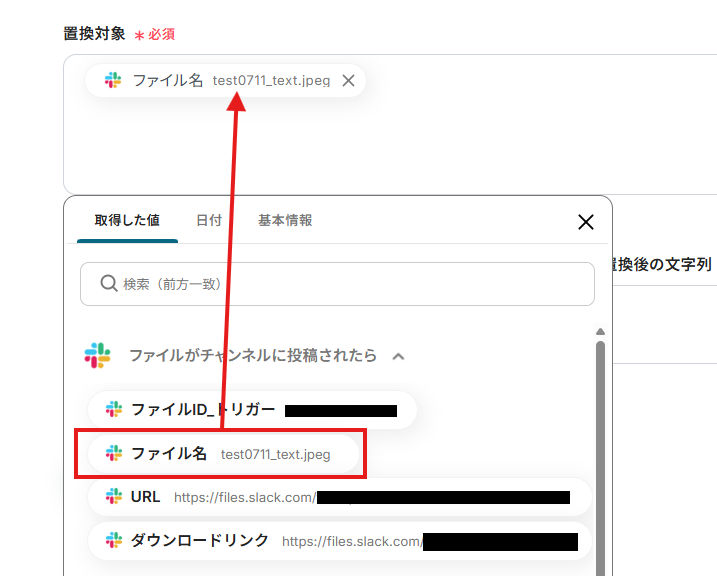Click Slack icon in 置換対象 chip
Image resolution: width=717 pixels, height=576 pixels.
[x=113, y=80]
